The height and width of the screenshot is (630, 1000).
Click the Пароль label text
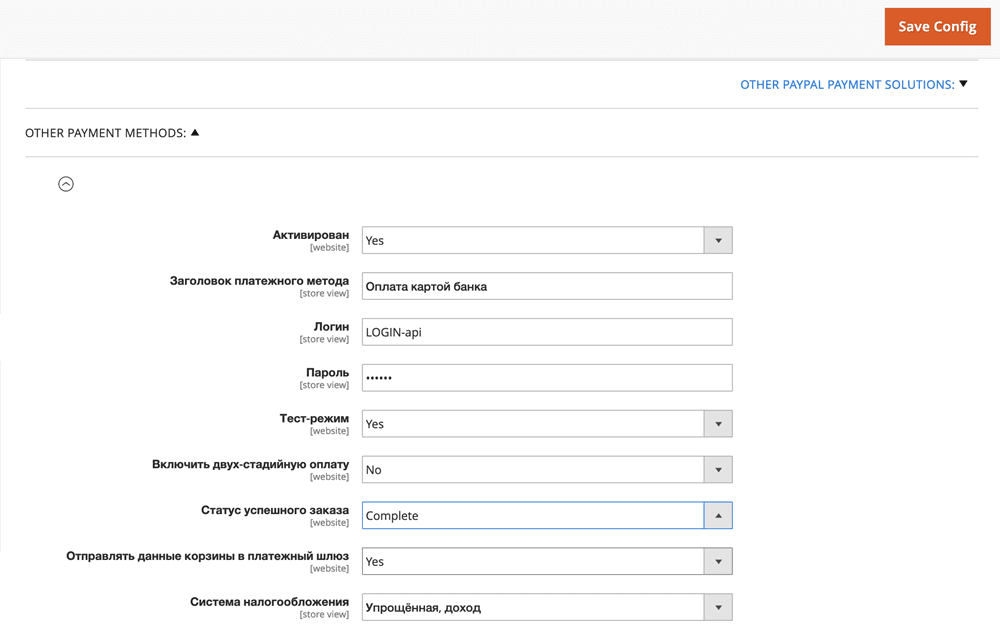327,373
